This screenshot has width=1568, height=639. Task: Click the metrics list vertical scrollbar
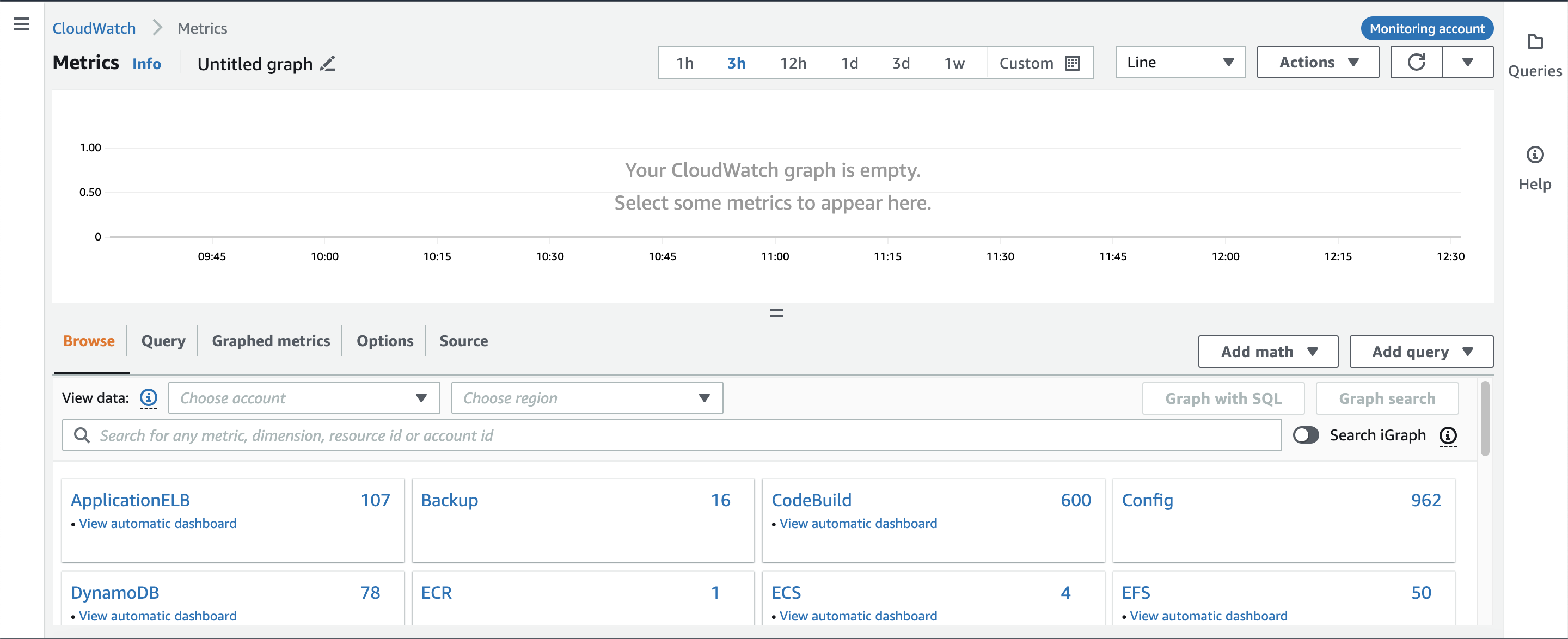pos(1485,419)
